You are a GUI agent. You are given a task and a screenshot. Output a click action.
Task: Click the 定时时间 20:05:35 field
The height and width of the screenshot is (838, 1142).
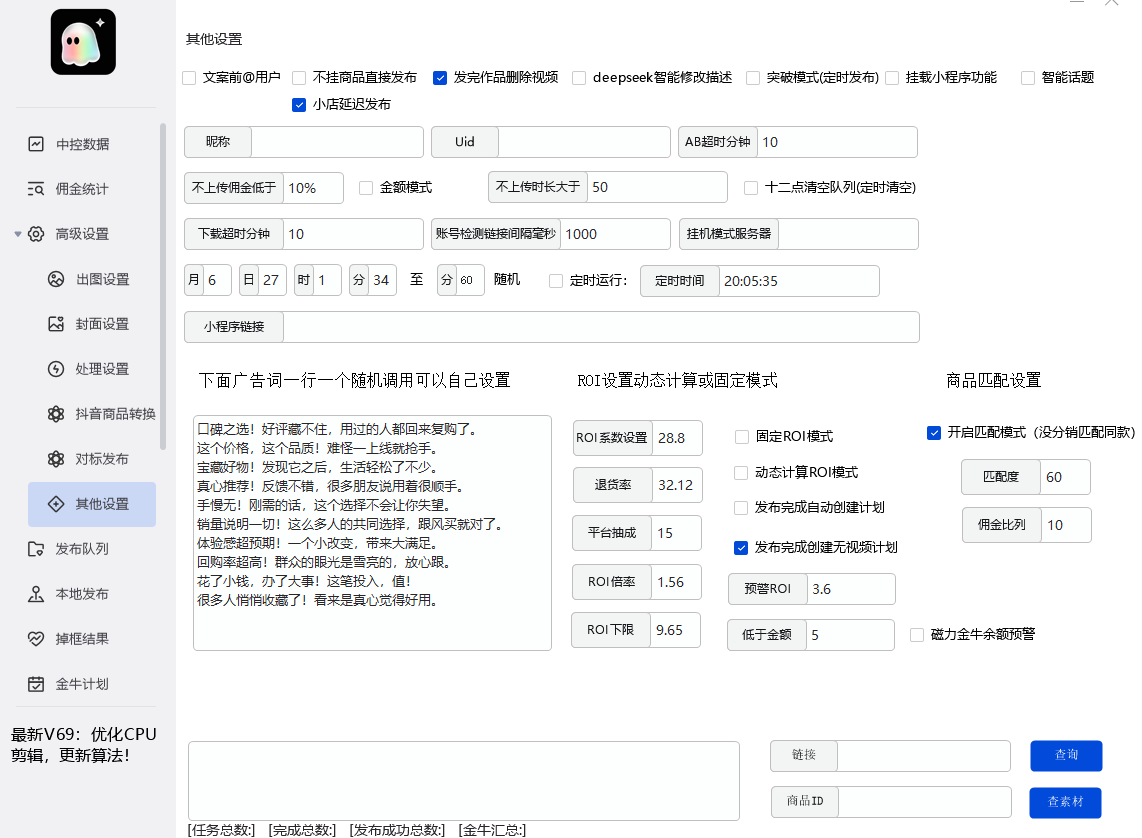point(799,281)
